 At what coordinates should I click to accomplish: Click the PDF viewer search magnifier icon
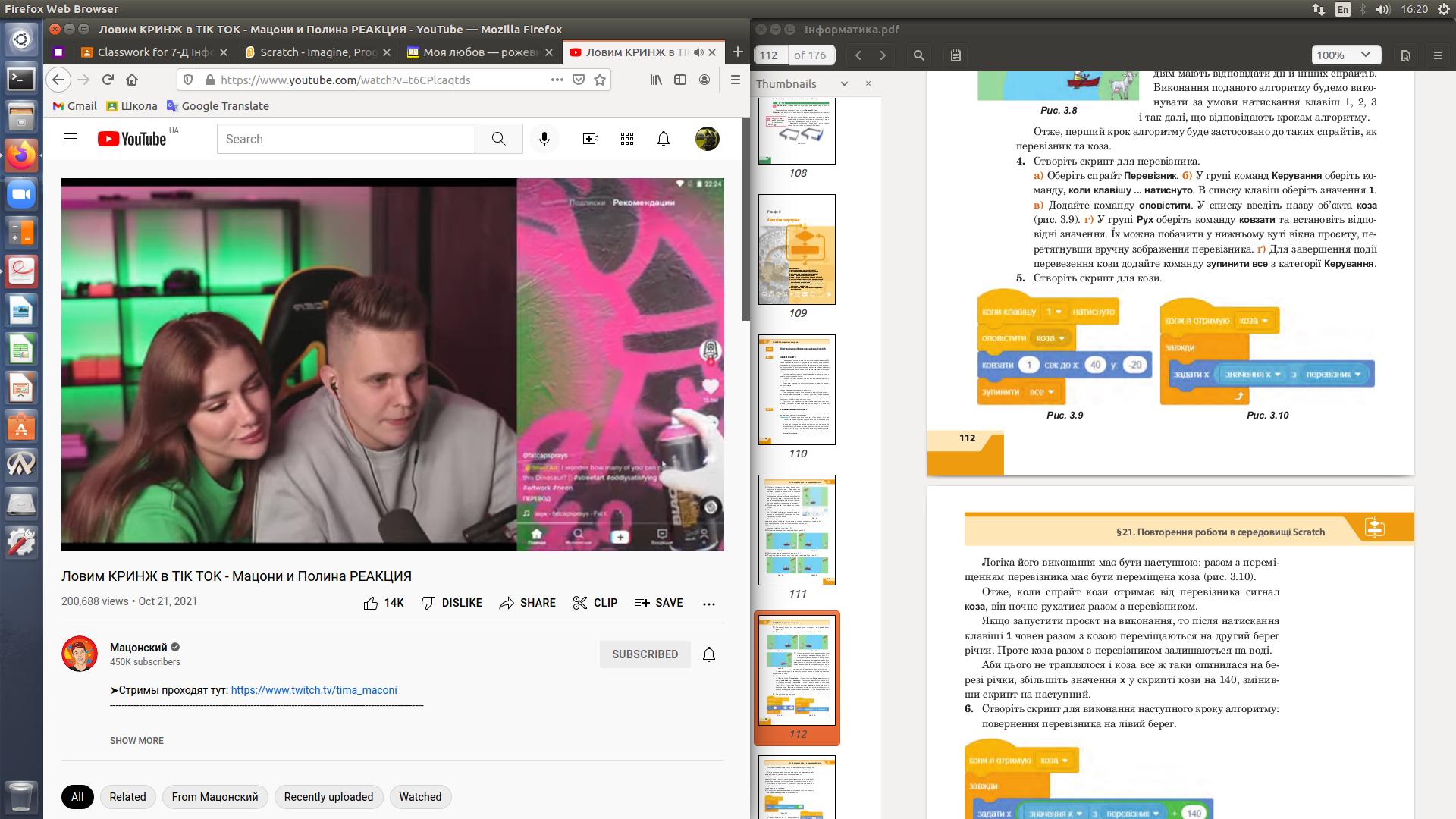click(918, 55)
